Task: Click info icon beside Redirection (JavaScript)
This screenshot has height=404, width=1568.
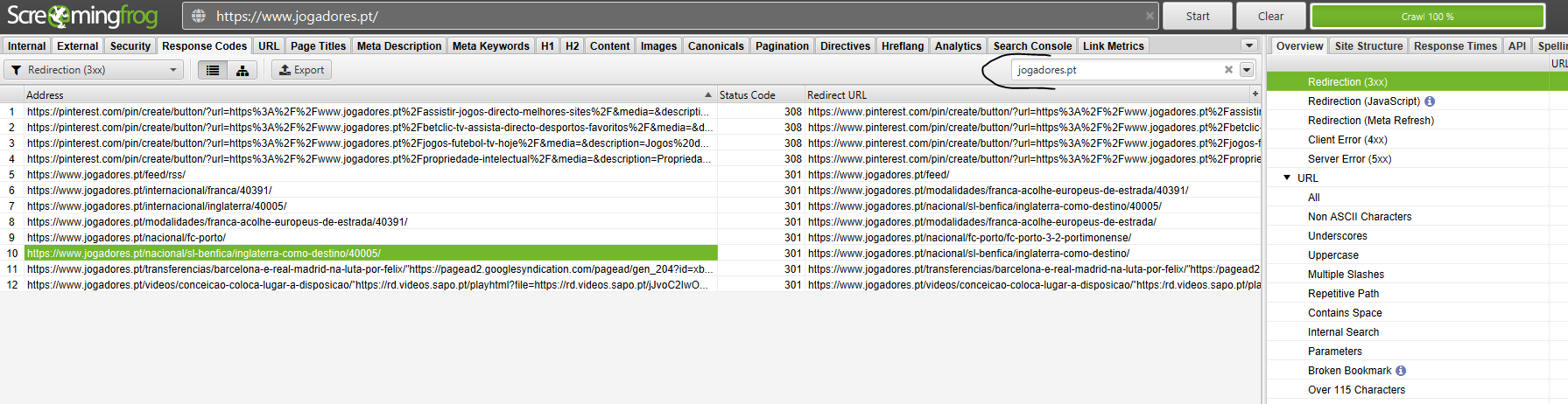Action: [x=1430, y=101]
